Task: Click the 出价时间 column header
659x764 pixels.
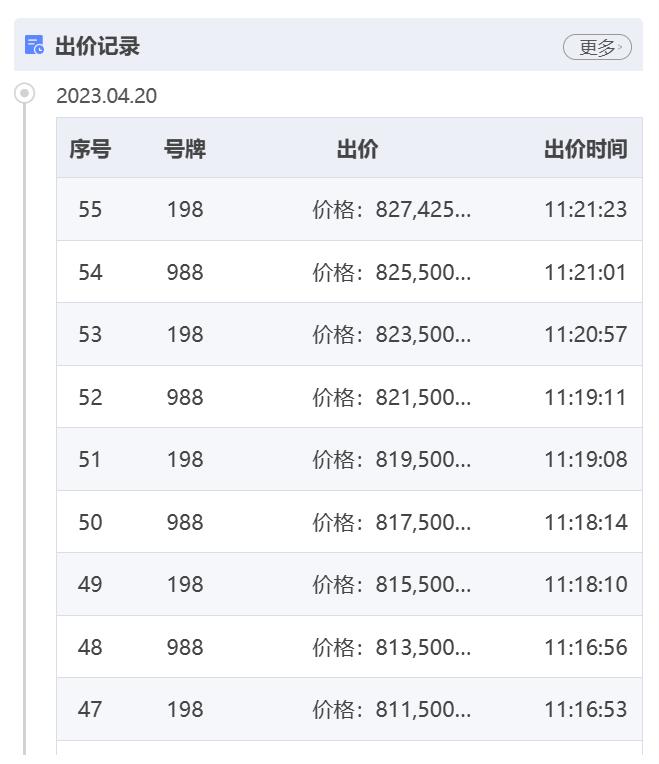Action: click(x=585, y=149)
